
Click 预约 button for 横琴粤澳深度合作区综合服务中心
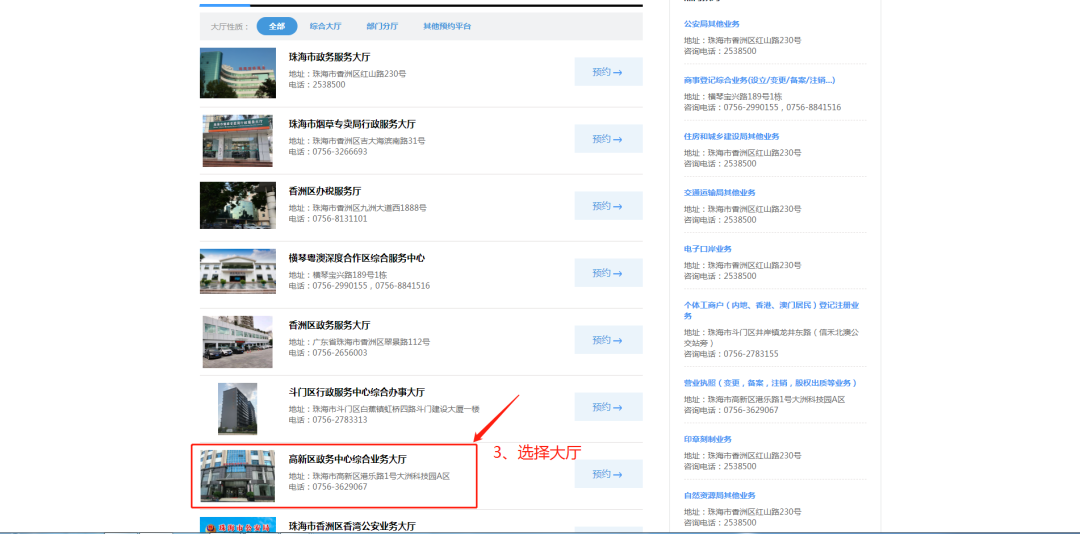point(608,273)
